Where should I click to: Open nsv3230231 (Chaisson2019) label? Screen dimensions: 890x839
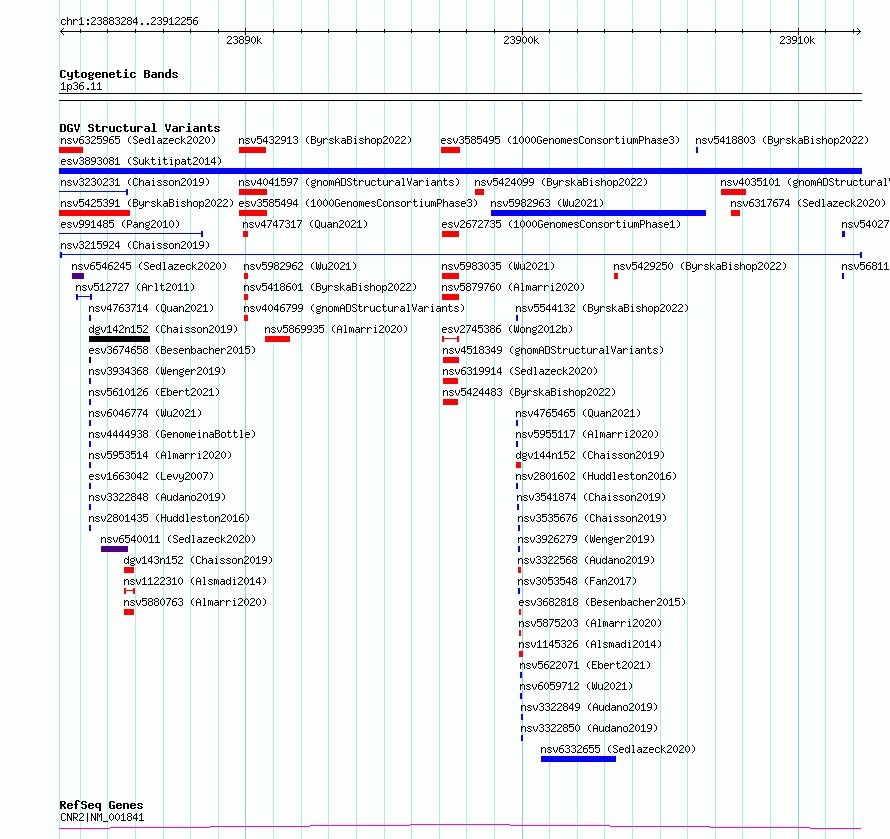(x=135, y=182)
